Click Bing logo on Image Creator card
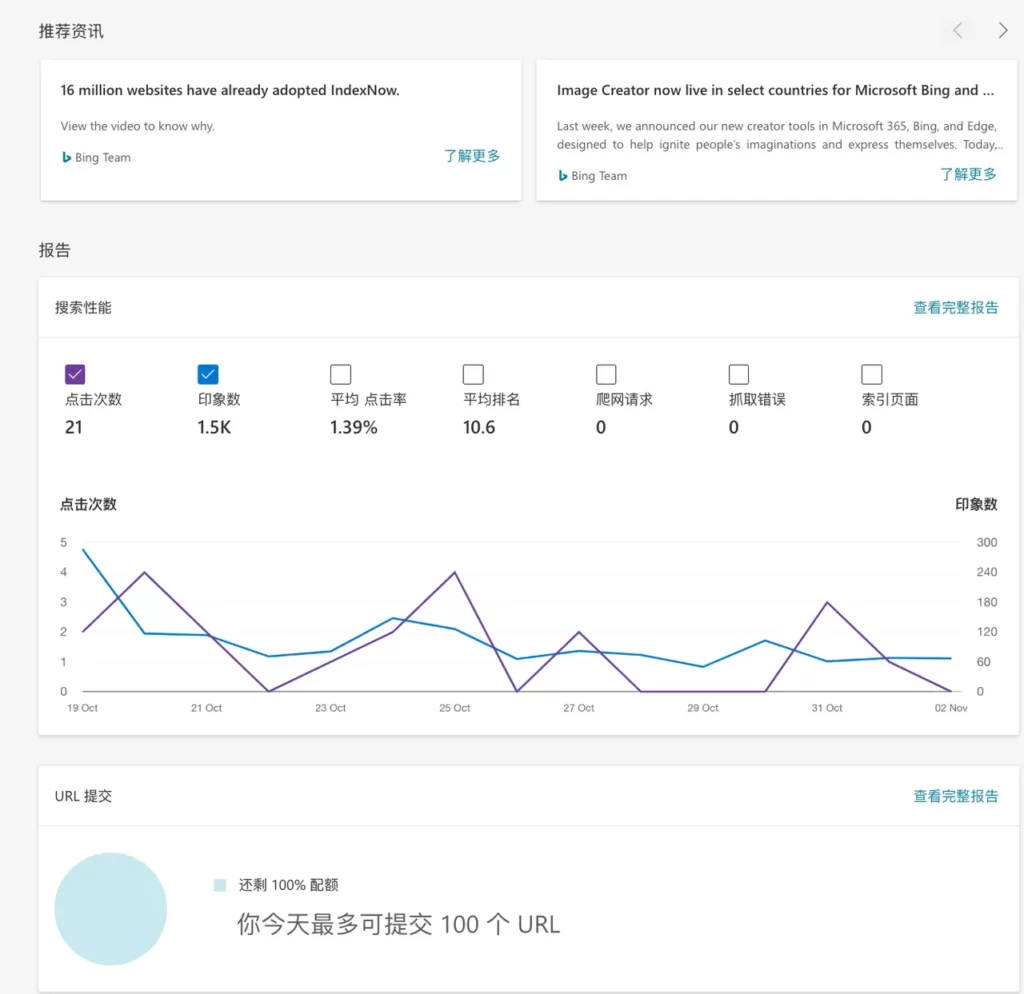This screenshot has width=1024, height=994. click(x=562, y=176)
